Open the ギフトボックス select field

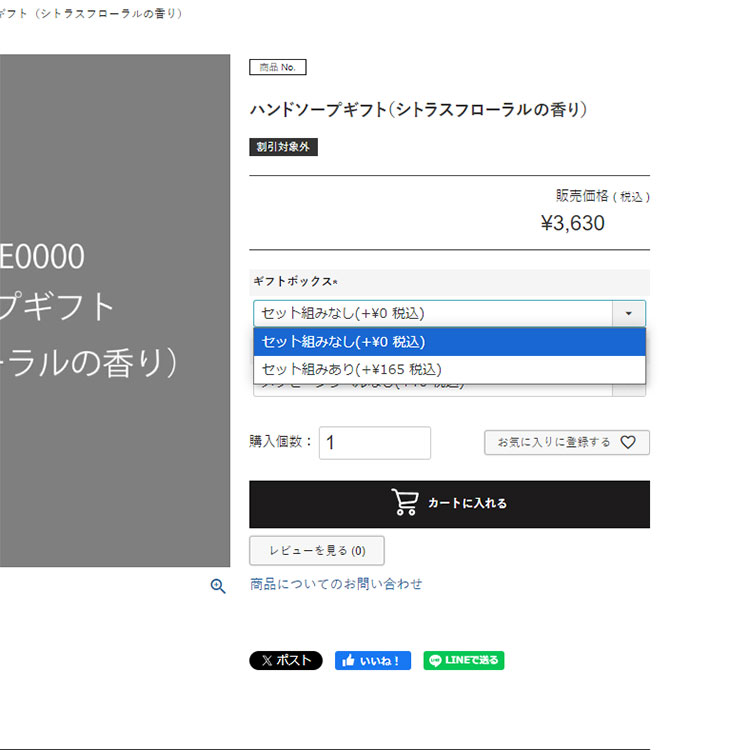point(449,313)
